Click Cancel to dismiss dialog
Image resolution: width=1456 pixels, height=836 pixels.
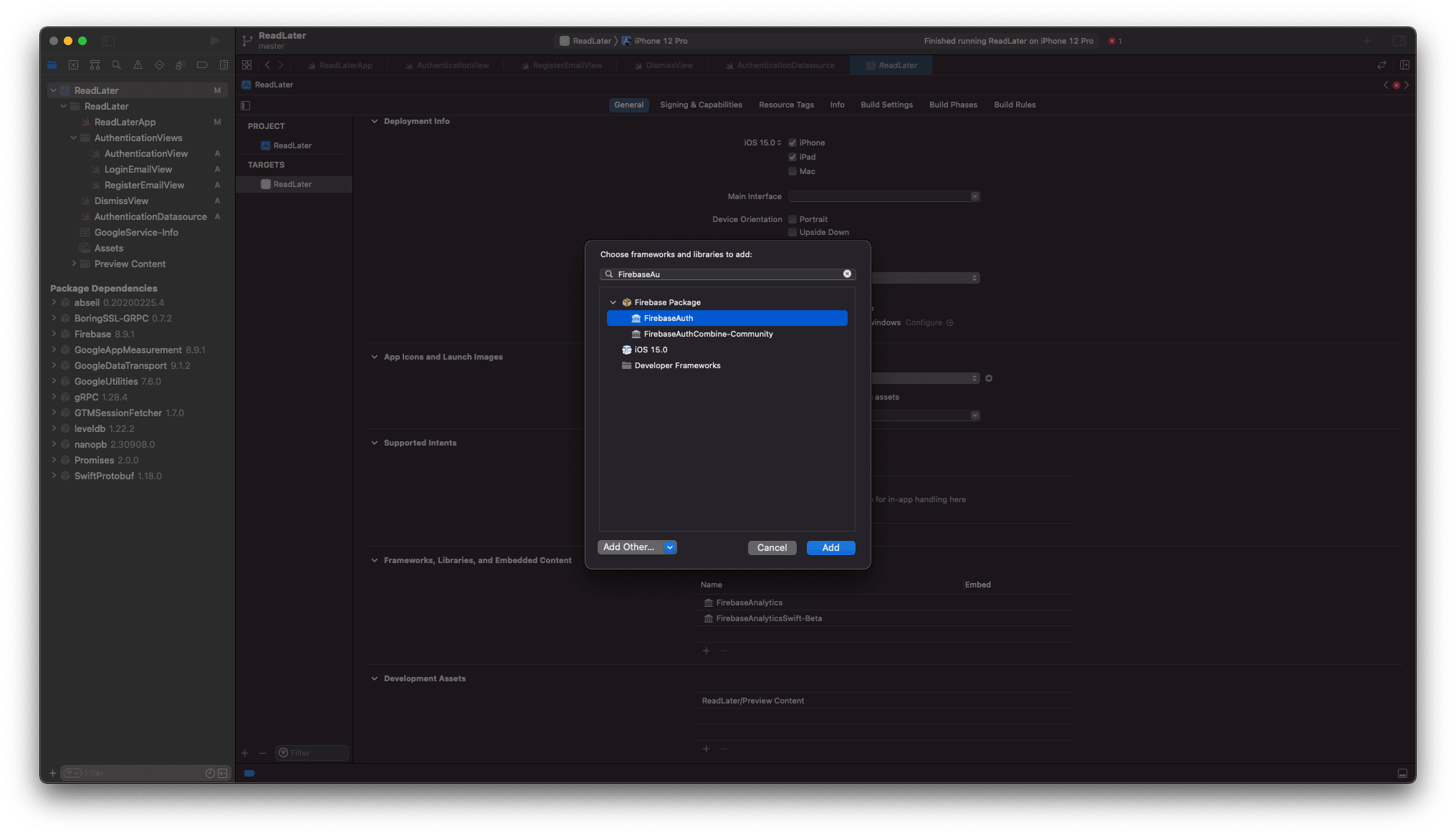pos(773,547)
